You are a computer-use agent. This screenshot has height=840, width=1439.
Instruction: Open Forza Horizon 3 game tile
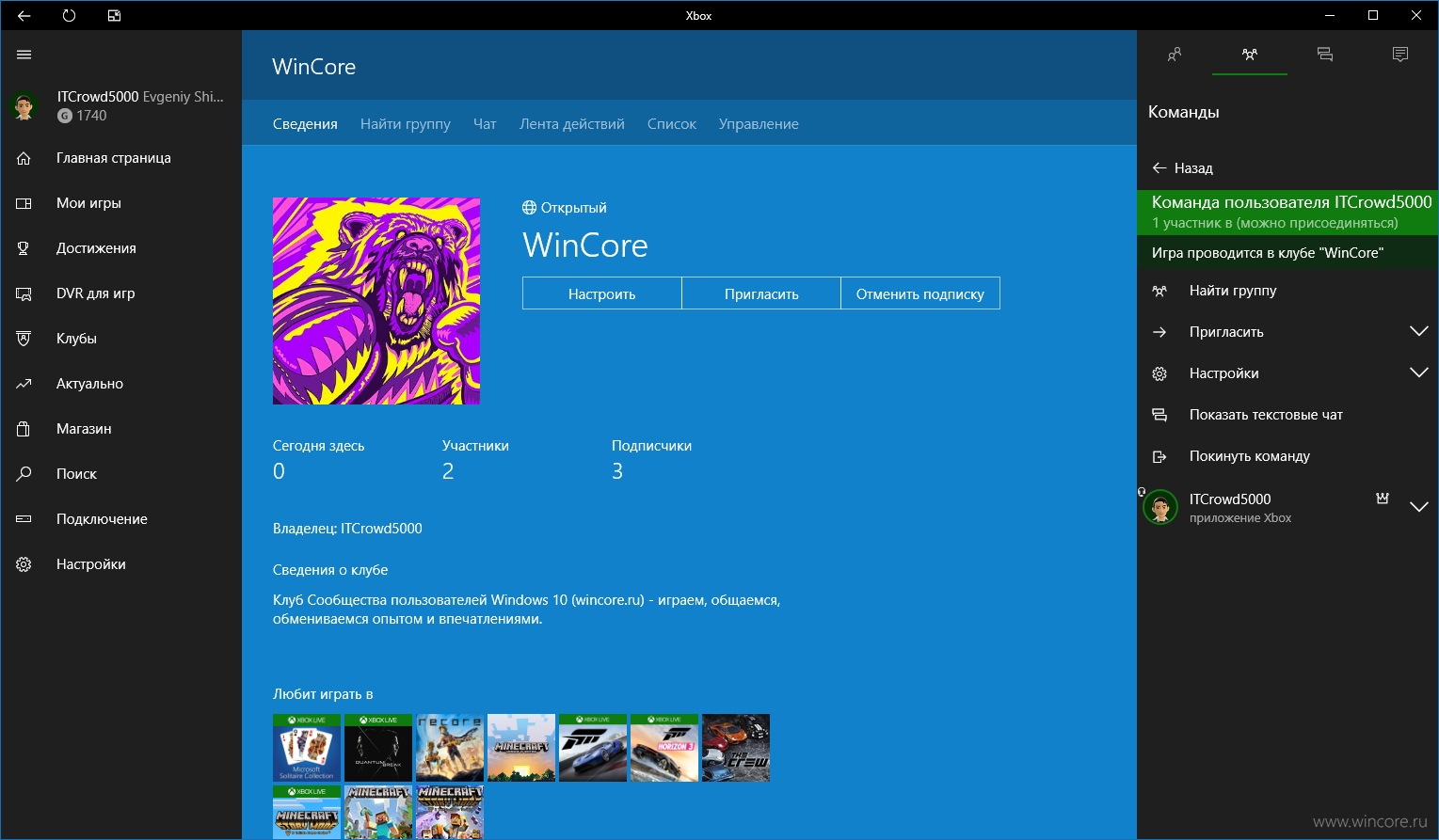point(664,748)
